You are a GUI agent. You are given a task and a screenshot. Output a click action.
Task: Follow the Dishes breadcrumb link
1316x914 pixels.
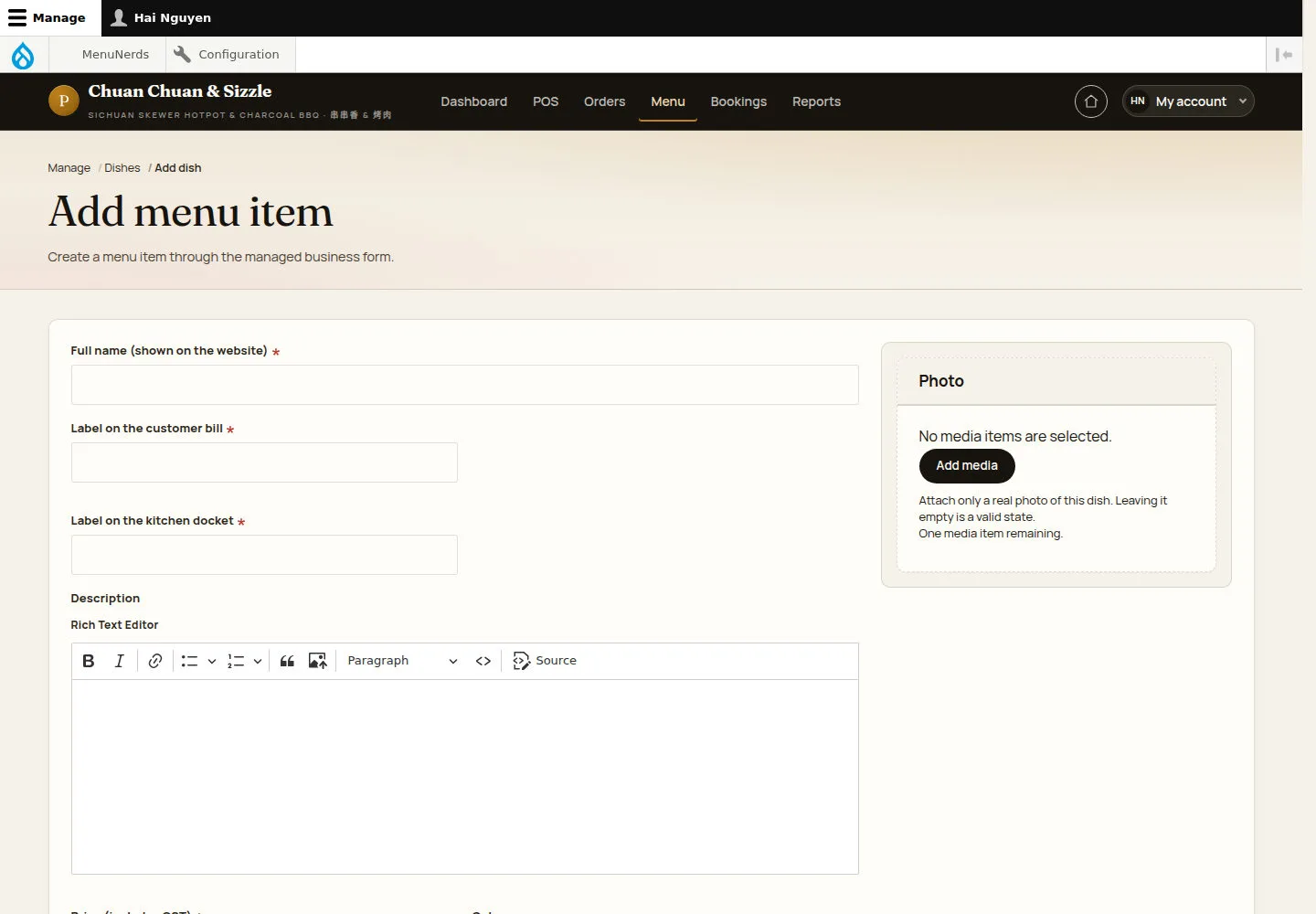click(x=122, y=168)
